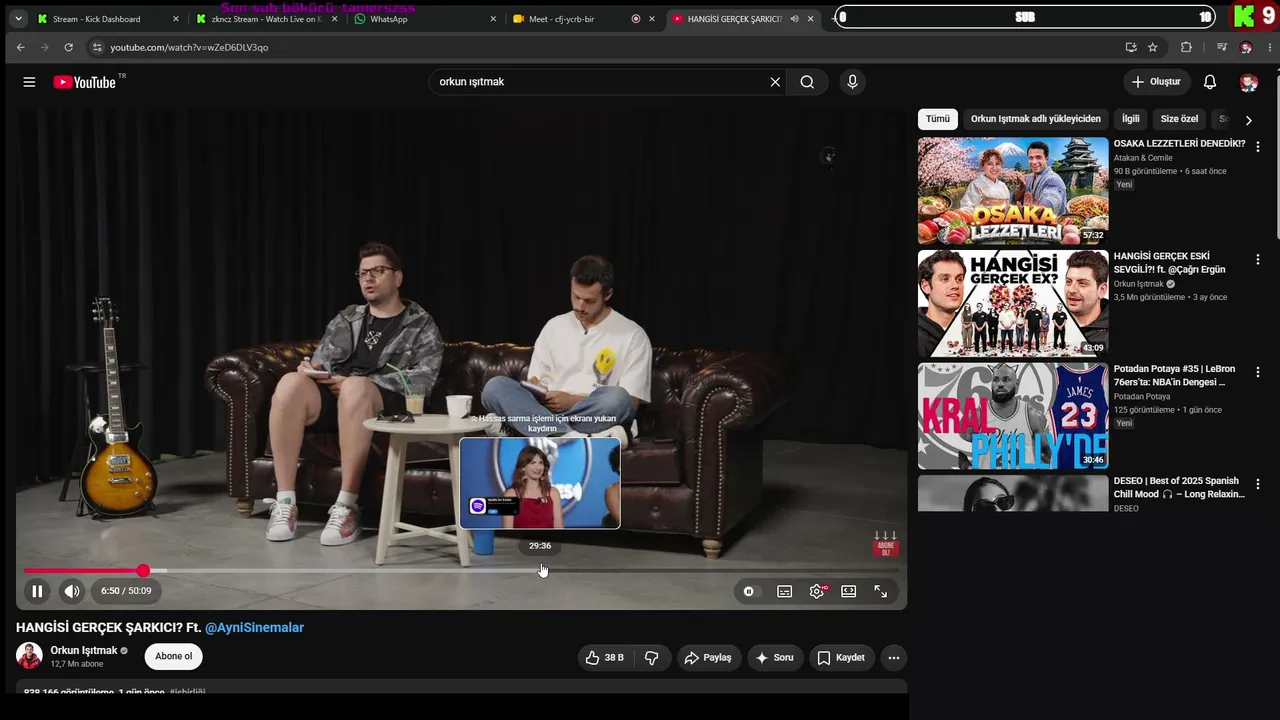1280x720 pixels.
Task: Mute the video volume
Action: [71, 591]
